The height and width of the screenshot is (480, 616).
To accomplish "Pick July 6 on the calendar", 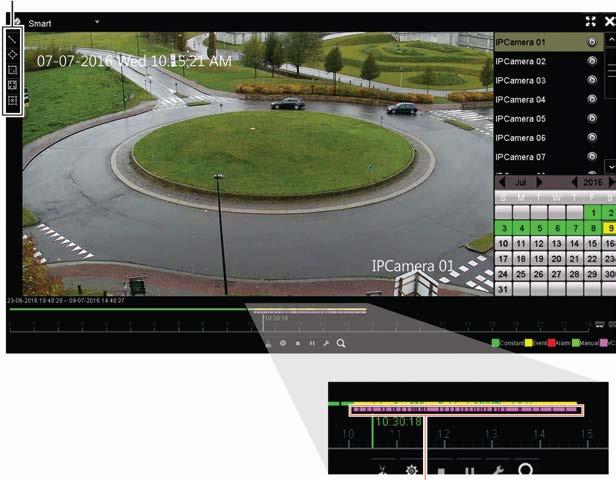I will [557, 228].
